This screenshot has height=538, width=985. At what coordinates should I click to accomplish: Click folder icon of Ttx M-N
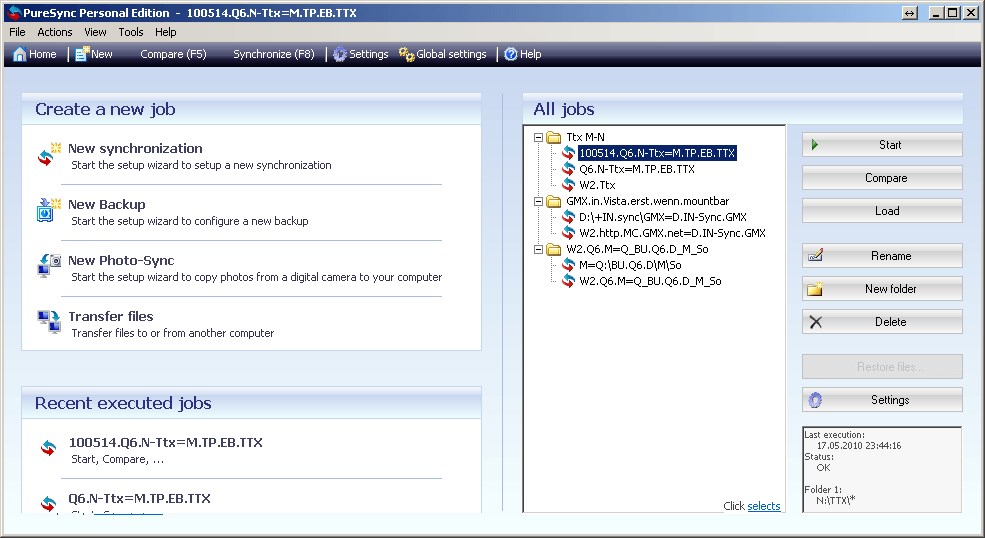coord(553,137)
